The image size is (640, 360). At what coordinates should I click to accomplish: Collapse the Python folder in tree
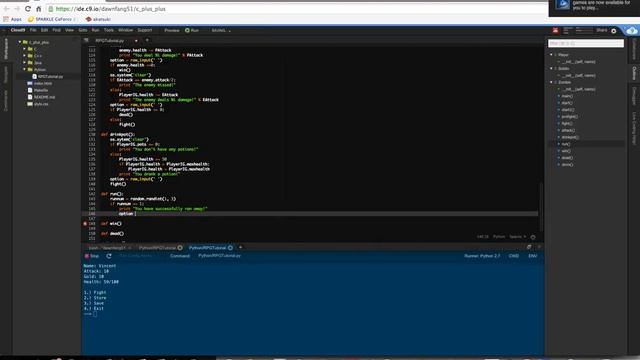(x=25, y=70)
